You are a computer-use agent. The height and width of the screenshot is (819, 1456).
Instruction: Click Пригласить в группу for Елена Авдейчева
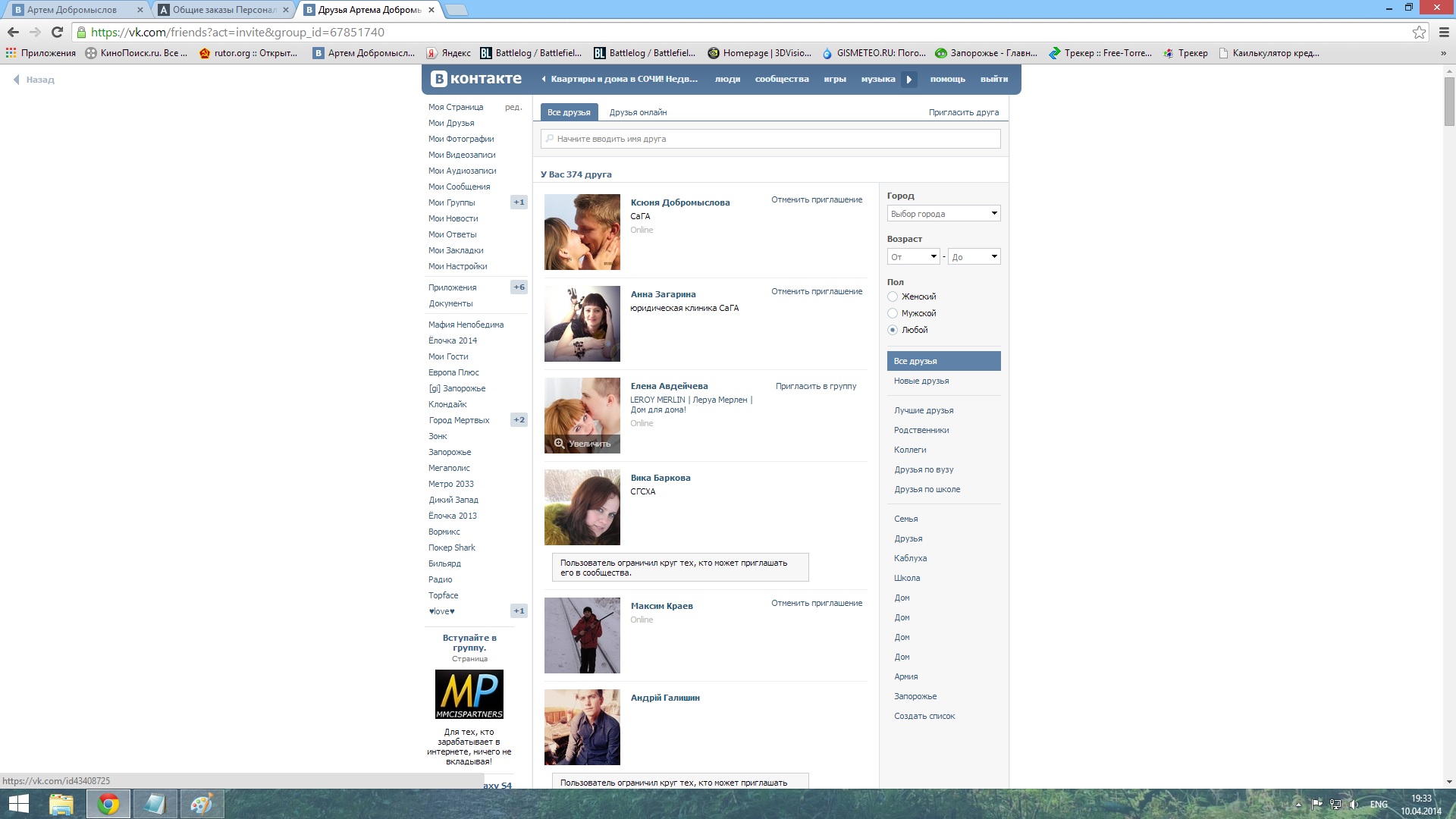815,386
